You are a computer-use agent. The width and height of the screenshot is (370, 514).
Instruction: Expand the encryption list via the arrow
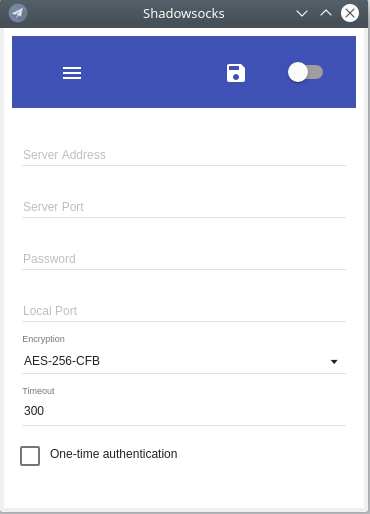pos(334,362)
